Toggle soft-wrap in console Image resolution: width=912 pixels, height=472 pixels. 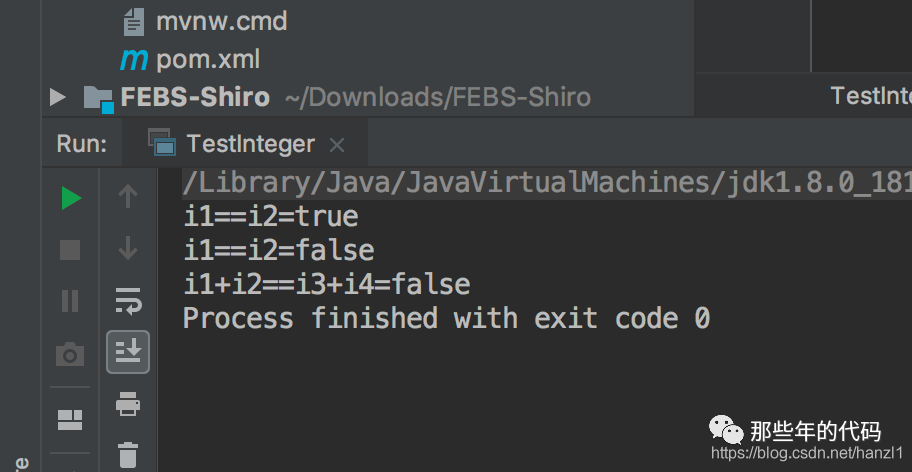[128, 301]
